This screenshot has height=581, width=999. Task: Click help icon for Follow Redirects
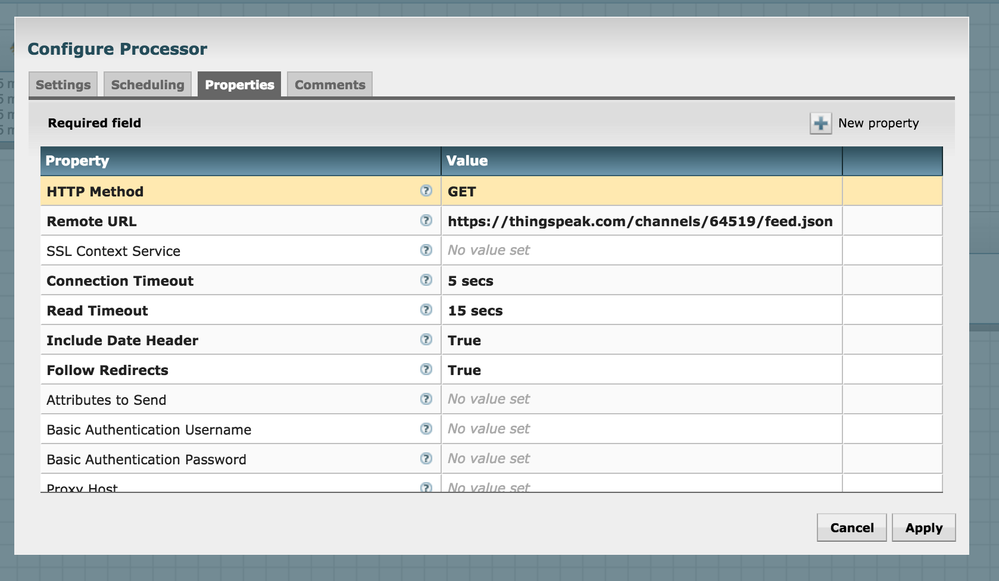(426, 369)
